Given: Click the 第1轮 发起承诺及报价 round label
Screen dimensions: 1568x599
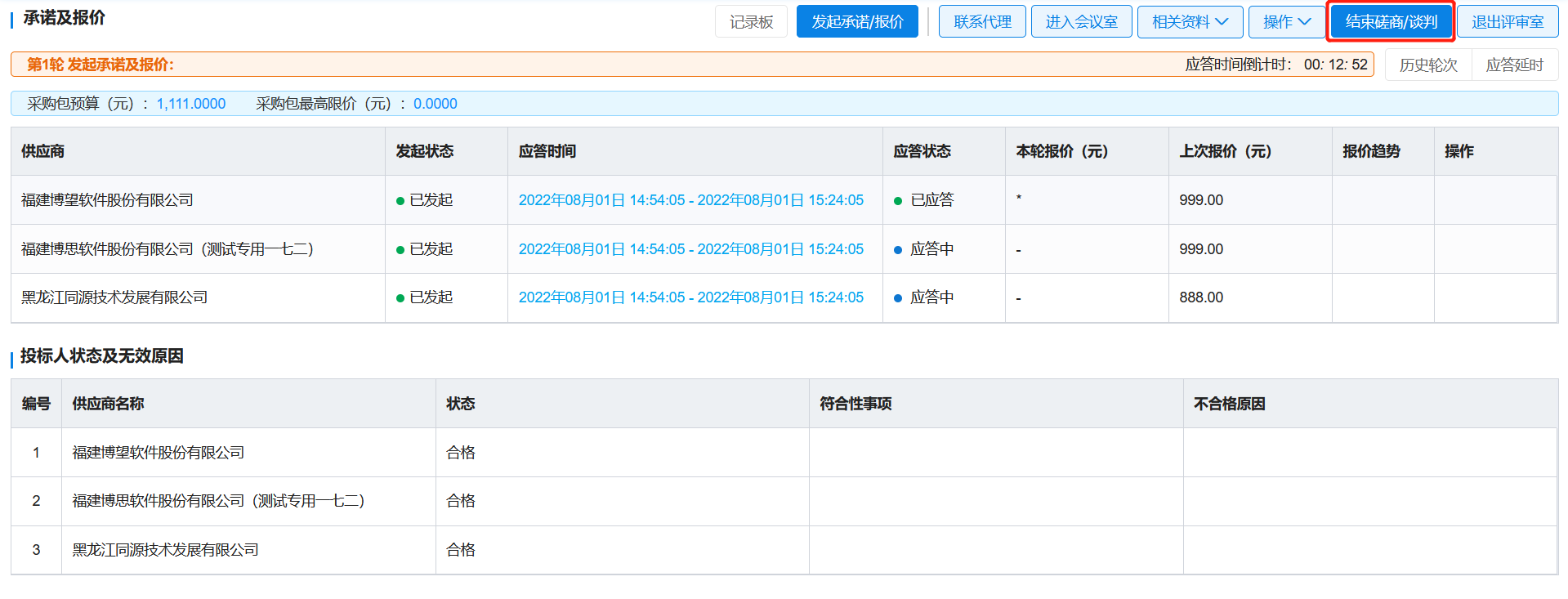Looking at the screenshot, I should pyautogui.click(x=101, y=65).
